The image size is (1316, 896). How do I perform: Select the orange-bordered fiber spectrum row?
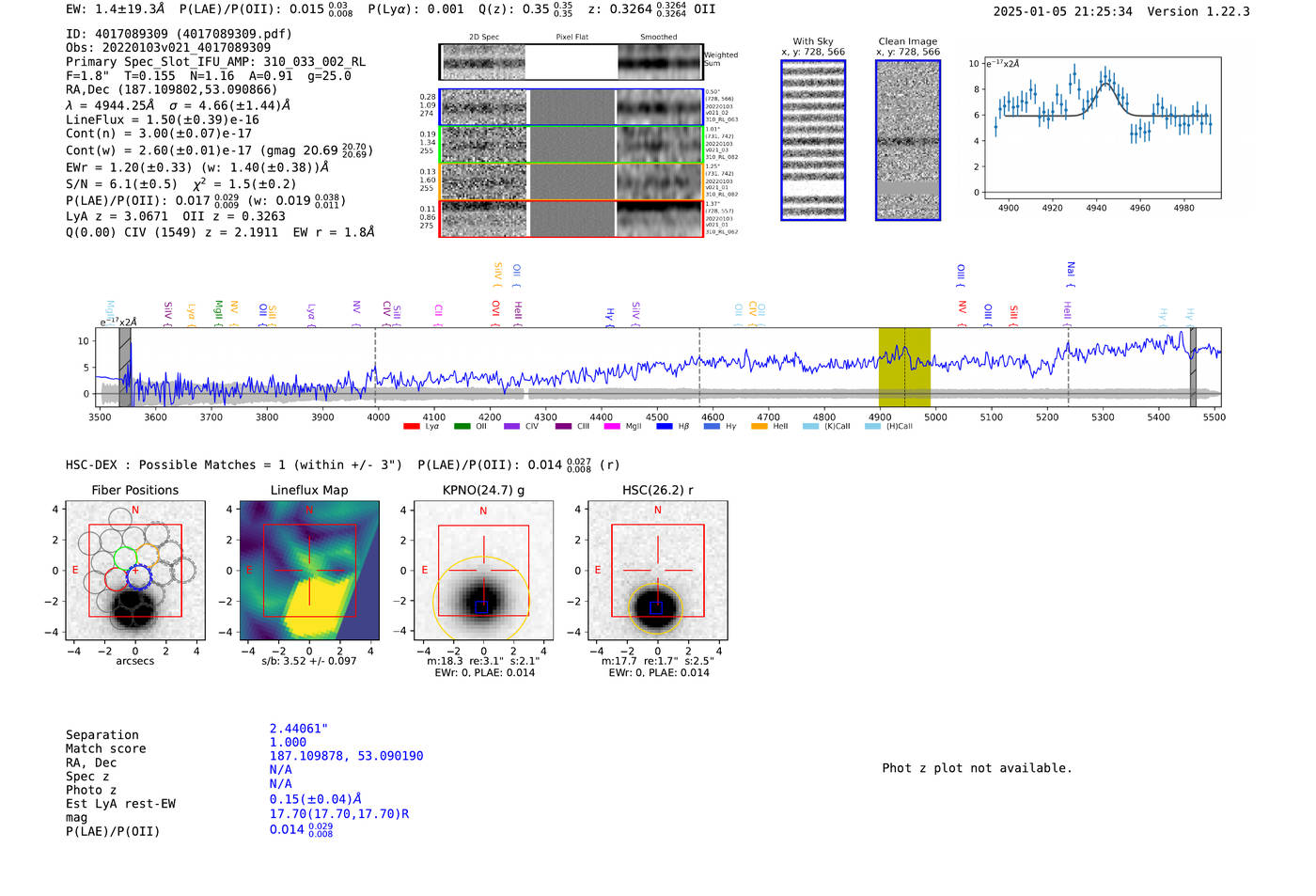(572, 182)
